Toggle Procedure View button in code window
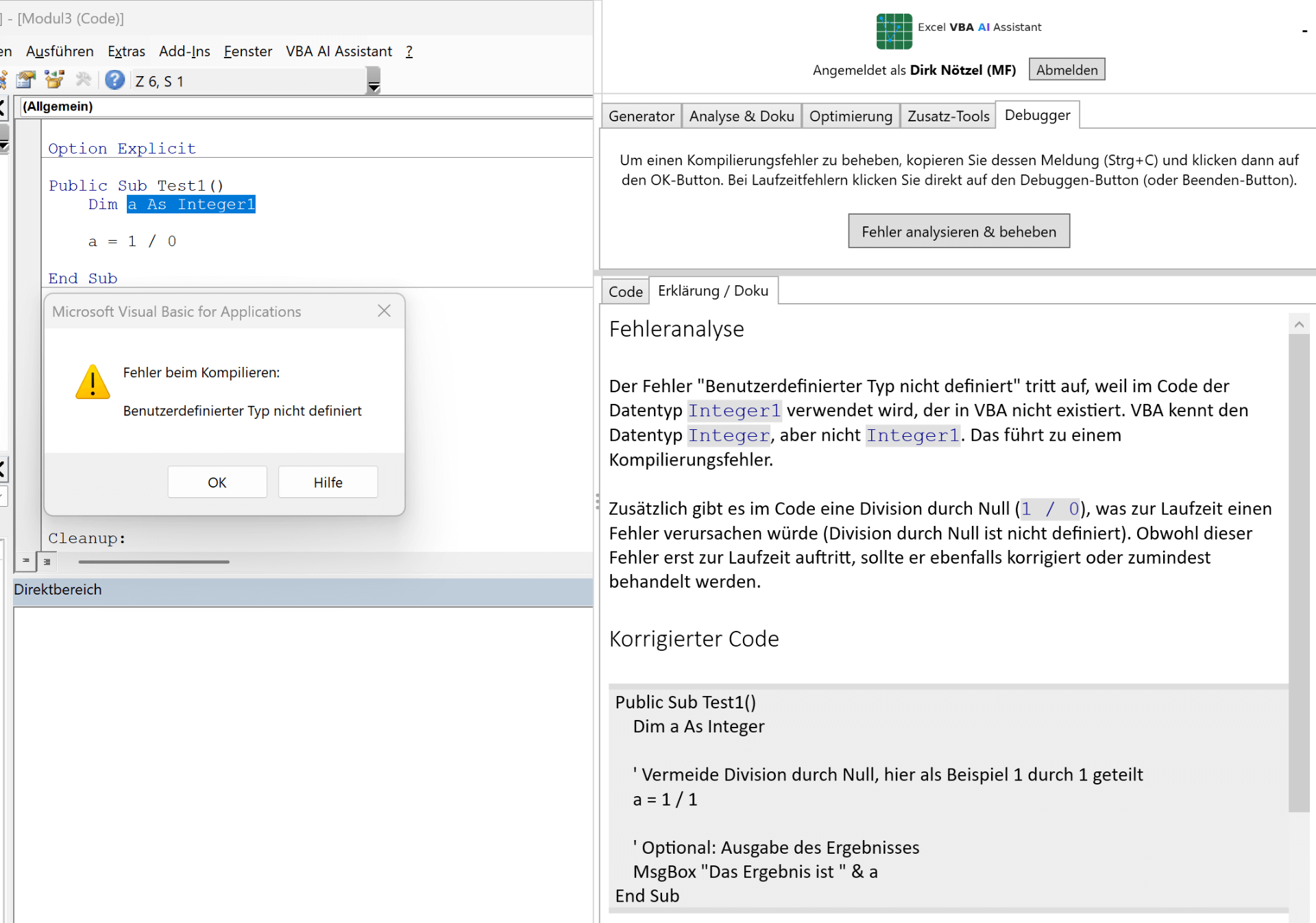 [x=25, y=562]
